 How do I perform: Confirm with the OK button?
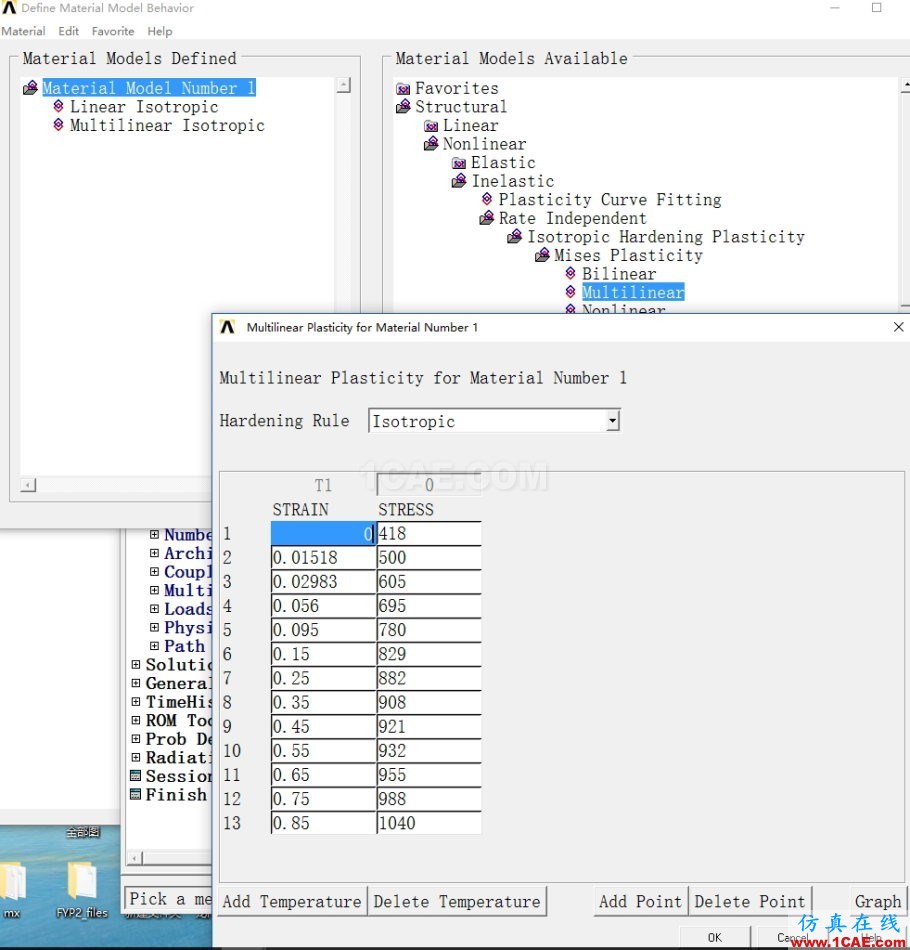click(715, 937)
